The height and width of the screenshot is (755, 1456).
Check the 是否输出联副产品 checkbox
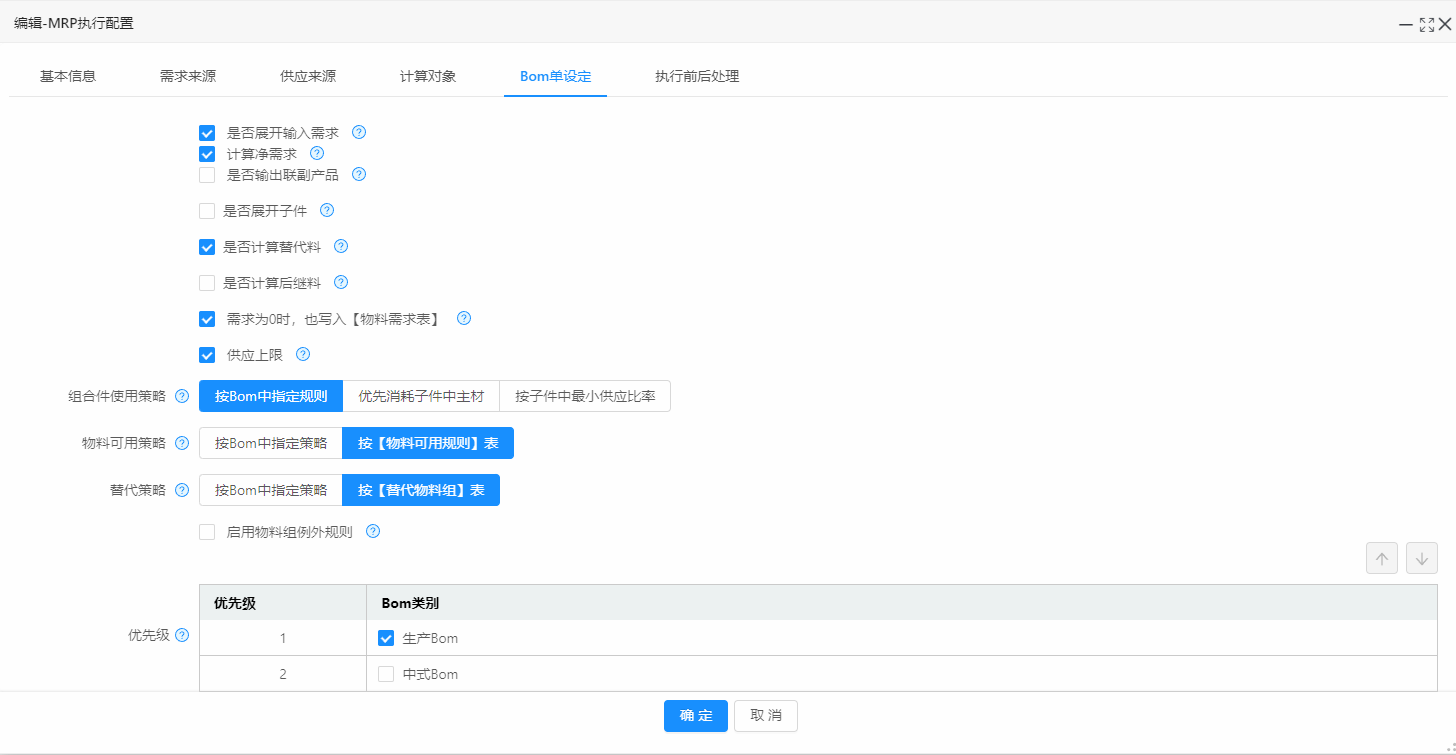207,175
